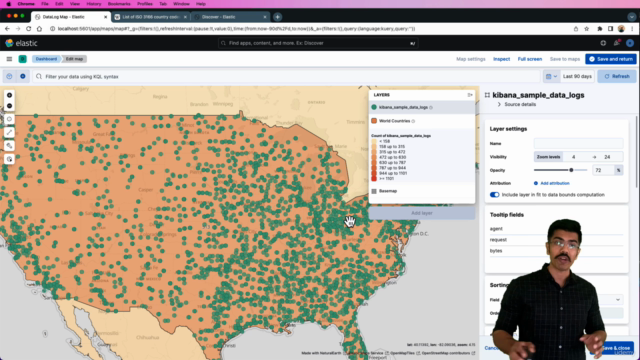Reload the browser page
Image resolution: width=640 pixels, height=360 pixels.
click(x=29, y=29)
